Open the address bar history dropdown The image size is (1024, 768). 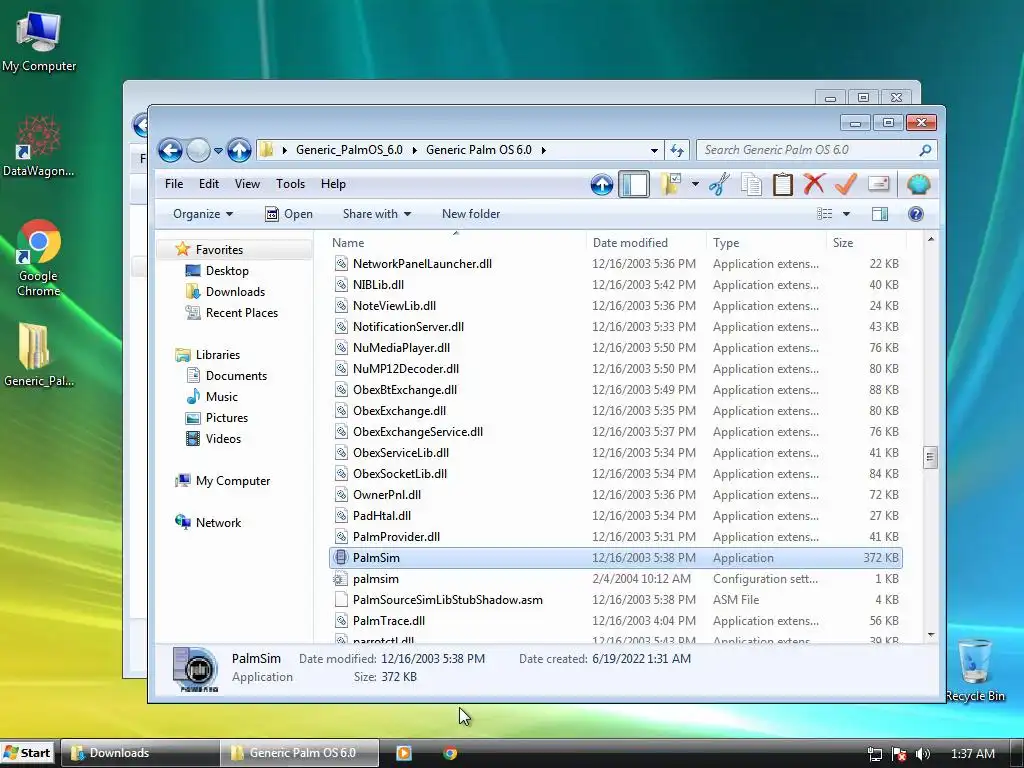click(654, 151)
